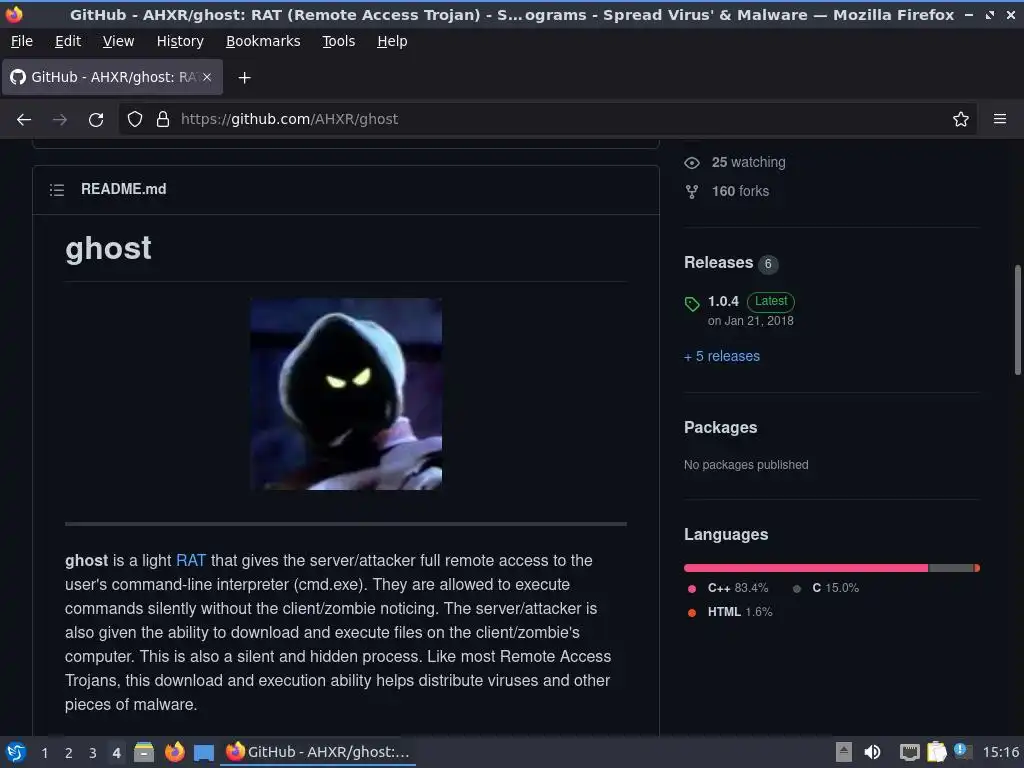Screen dimensions: 1024x768
Task: Click the notification tray icon
Action: pos(963,751)
